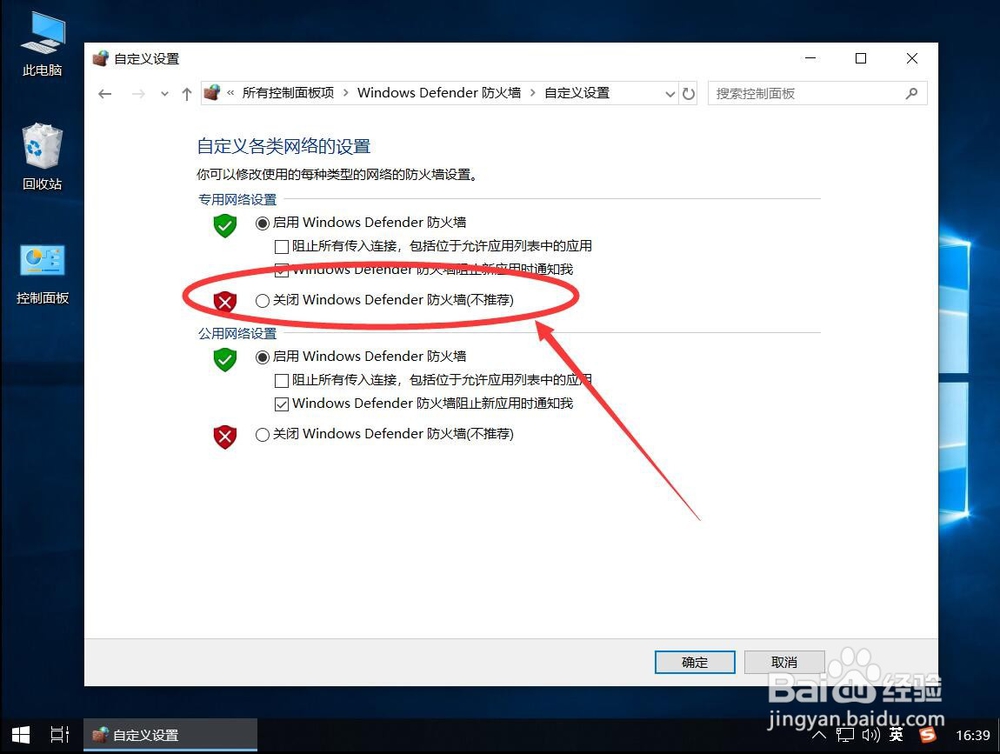Click red shield under 公用网络设置
Screen dimensions: 1000x754
click(225, 437)
